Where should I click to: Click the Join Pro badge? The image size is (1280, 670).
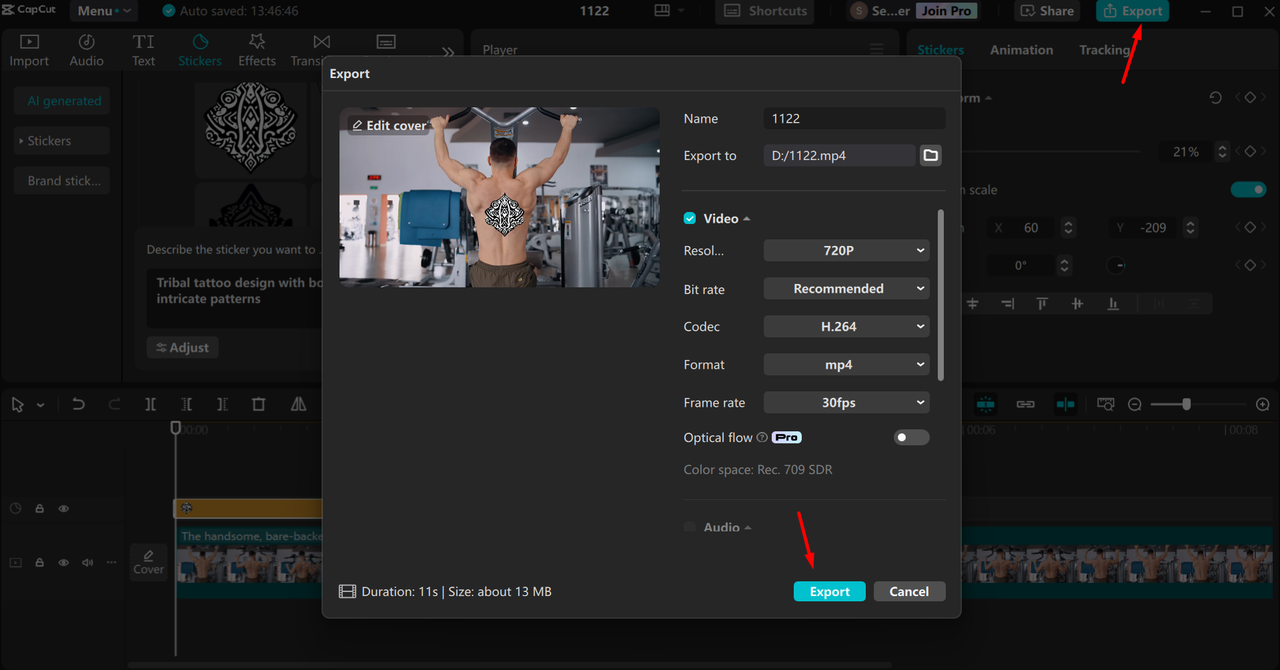[946, 11]
